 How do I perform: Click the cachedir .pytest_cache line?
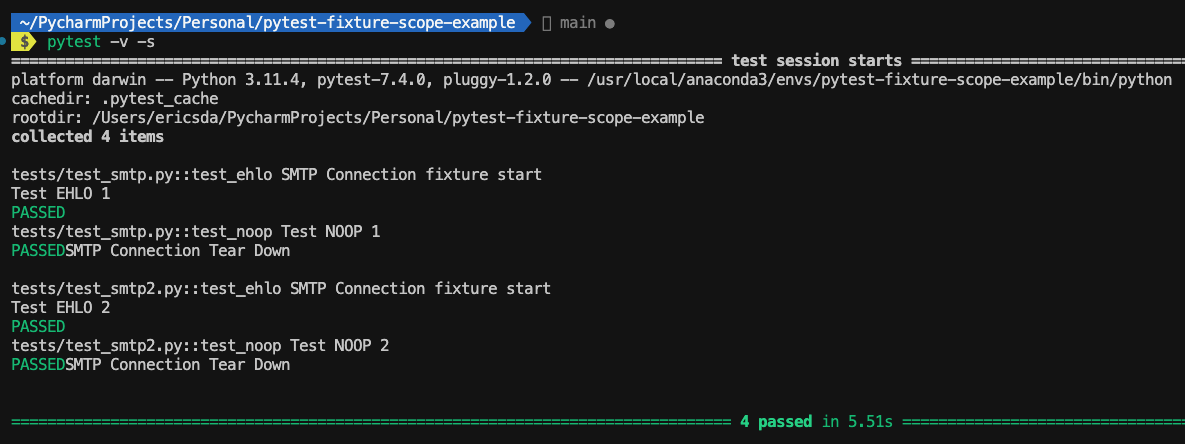[x=115, y=99]
